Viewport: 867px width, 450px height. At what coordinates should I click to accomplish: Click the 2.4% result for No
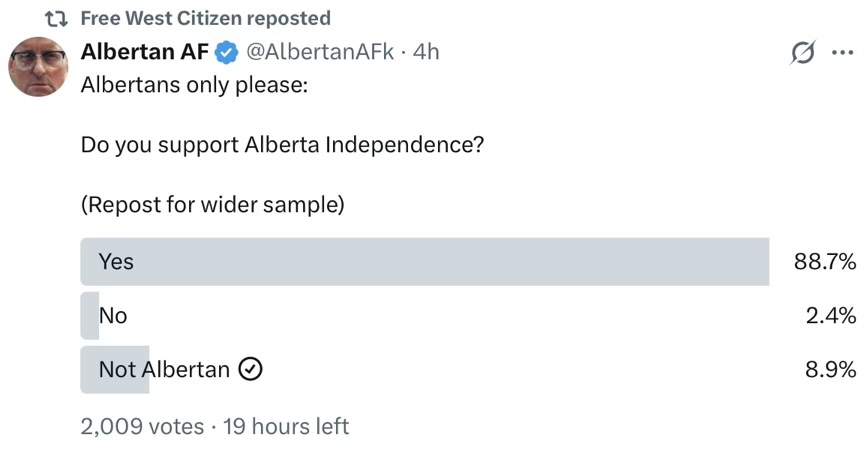click(831, 316)
